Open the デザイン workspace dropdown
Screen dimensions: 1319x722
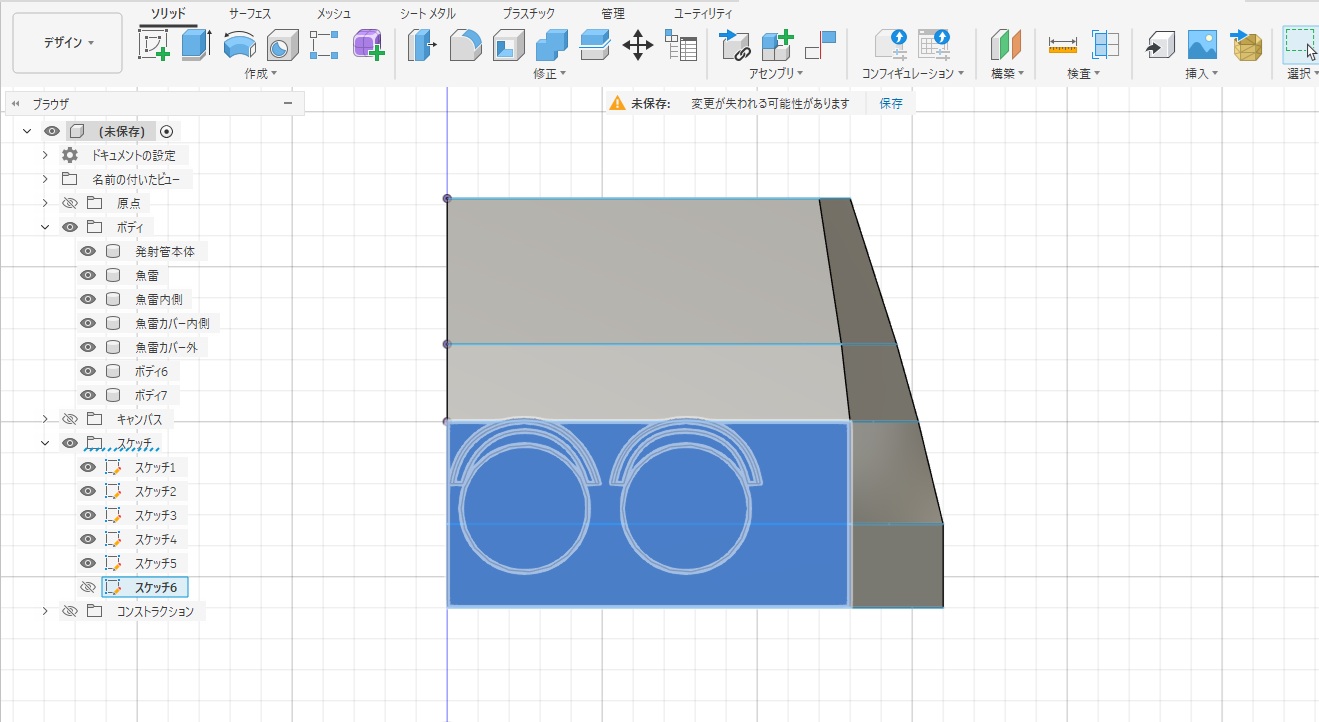[x=68, y=43]
